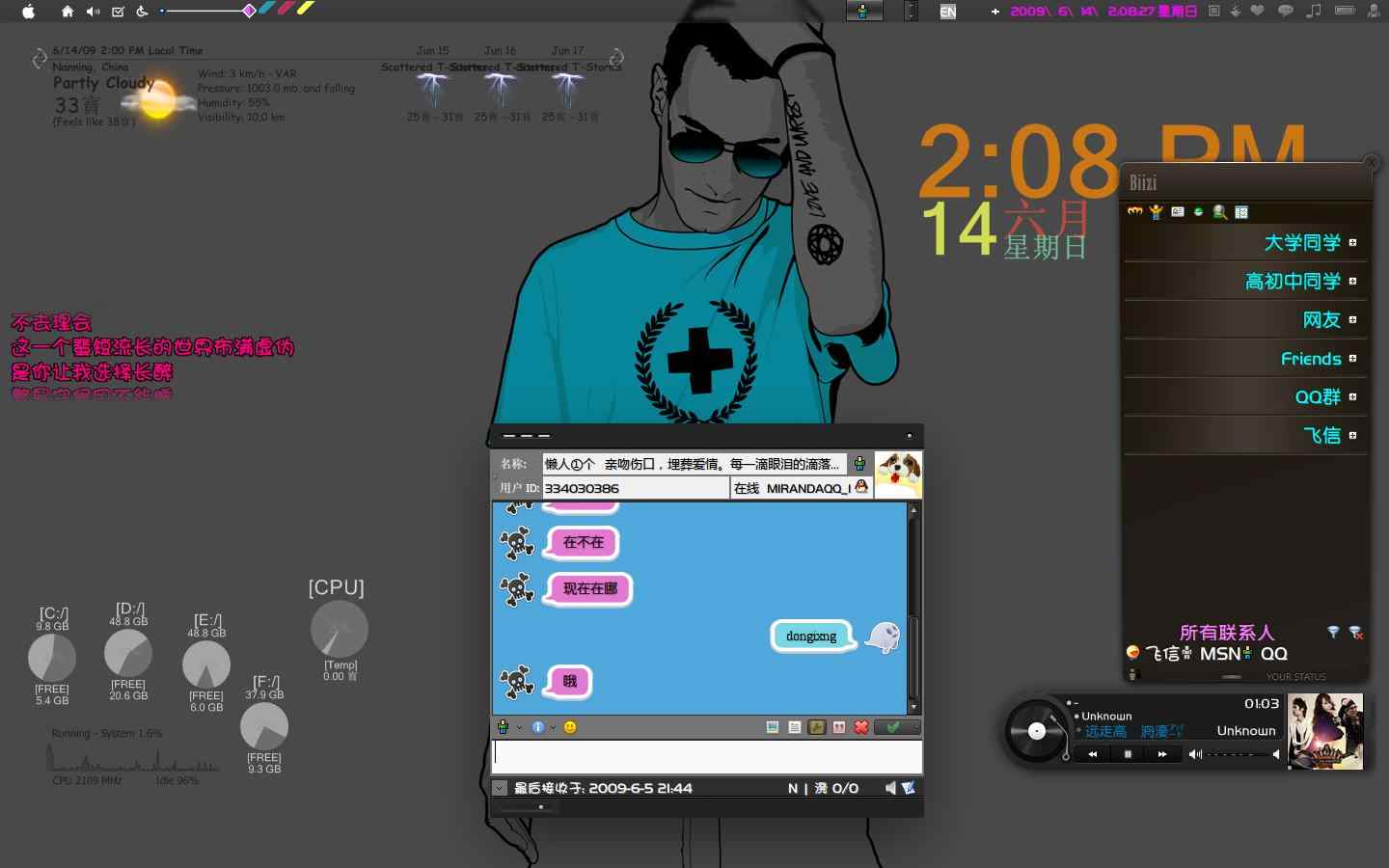Click the top bar date text
The height and width of the screenshot is (868, 1389).
pyautogui.click(x=1103, y=12)
